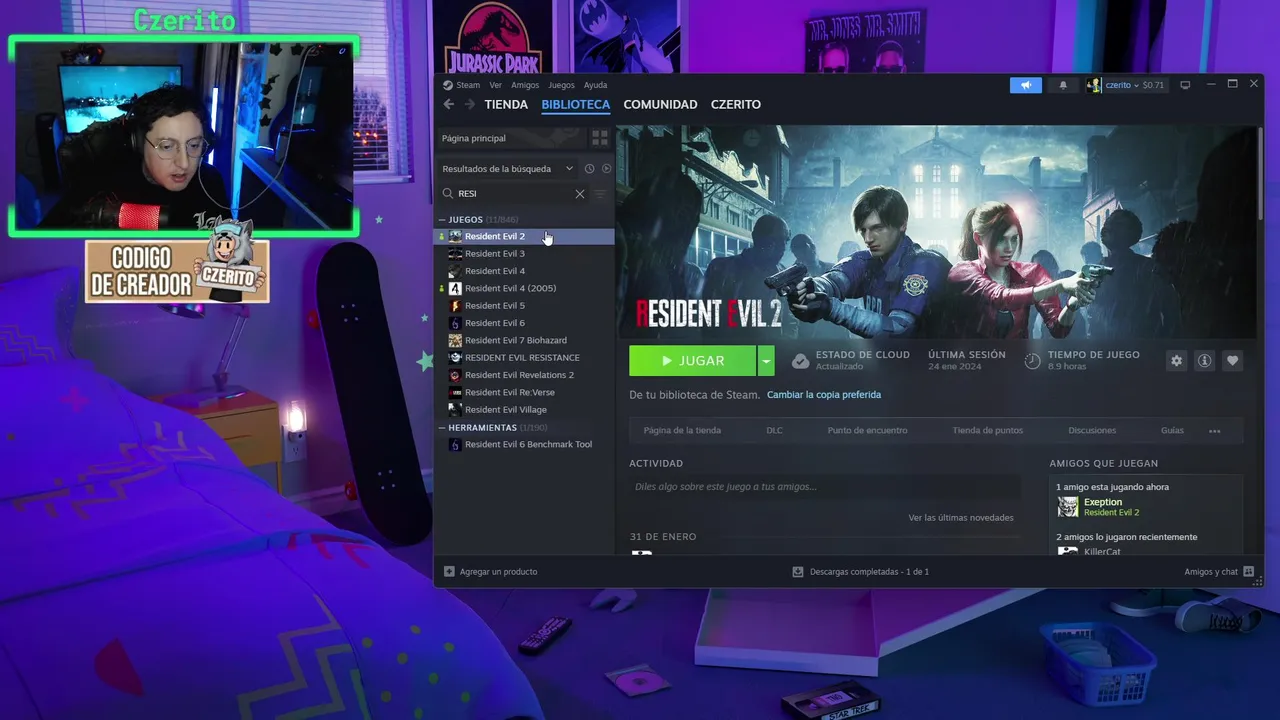Click the plus icon to add product
Image resolution: width=1280 pixels, height=720 pixels.
click(x=449, y=572)
